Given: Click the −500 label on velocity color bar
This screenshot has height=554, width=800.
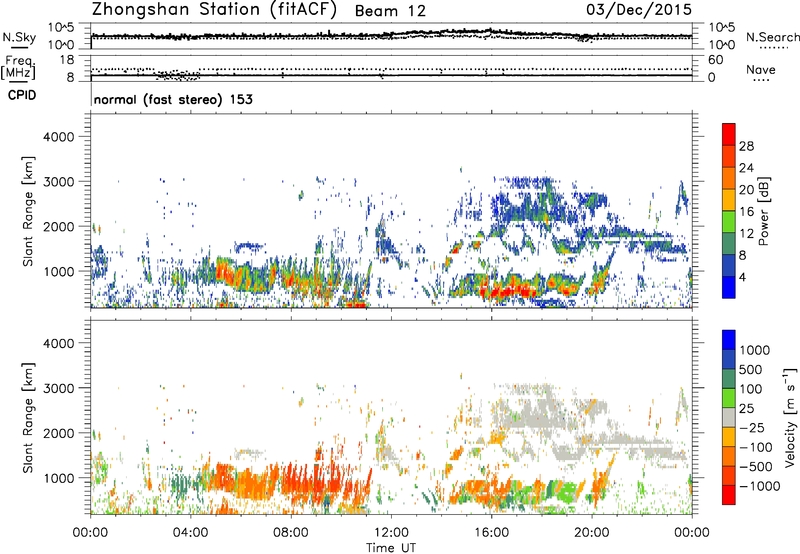Looking at the screenshot, I should [x=756, y=467].
